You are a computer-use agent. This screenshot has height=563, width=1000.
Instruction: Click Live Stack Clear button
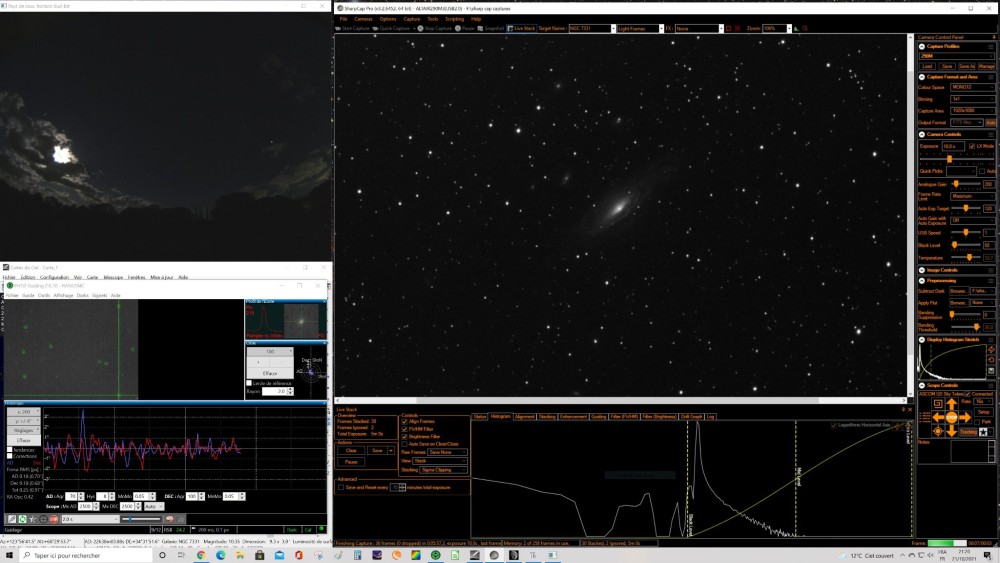click(x=351, y=451)
